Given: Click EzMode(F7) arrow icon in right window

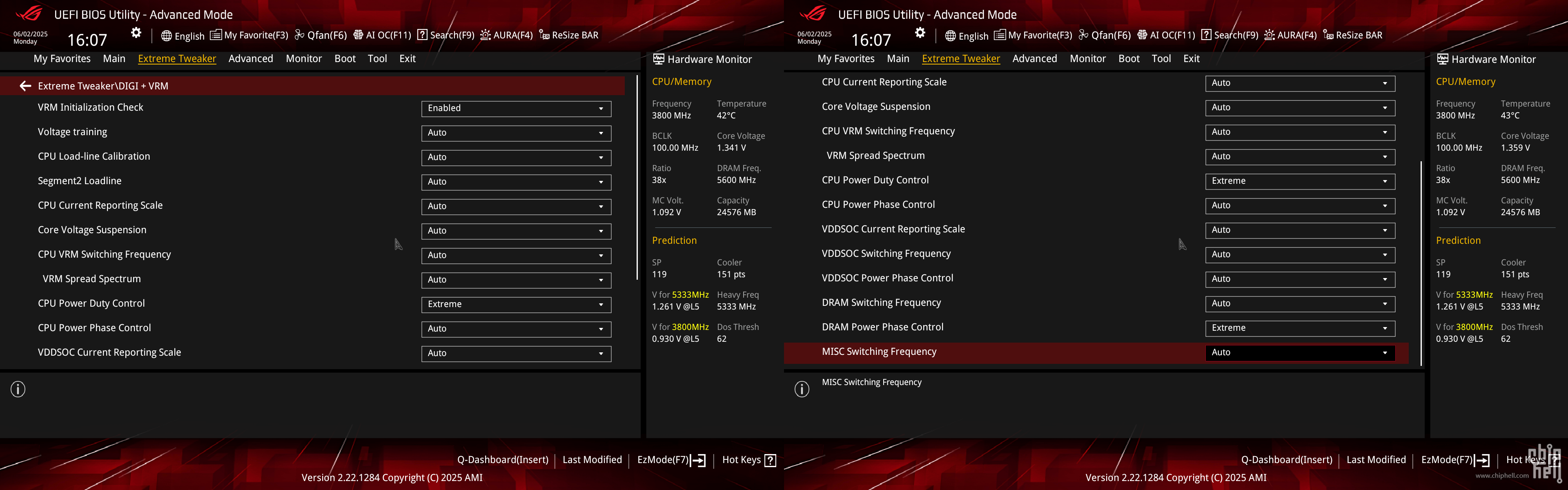Looking at the screenshot, I should pos(1482,460).
